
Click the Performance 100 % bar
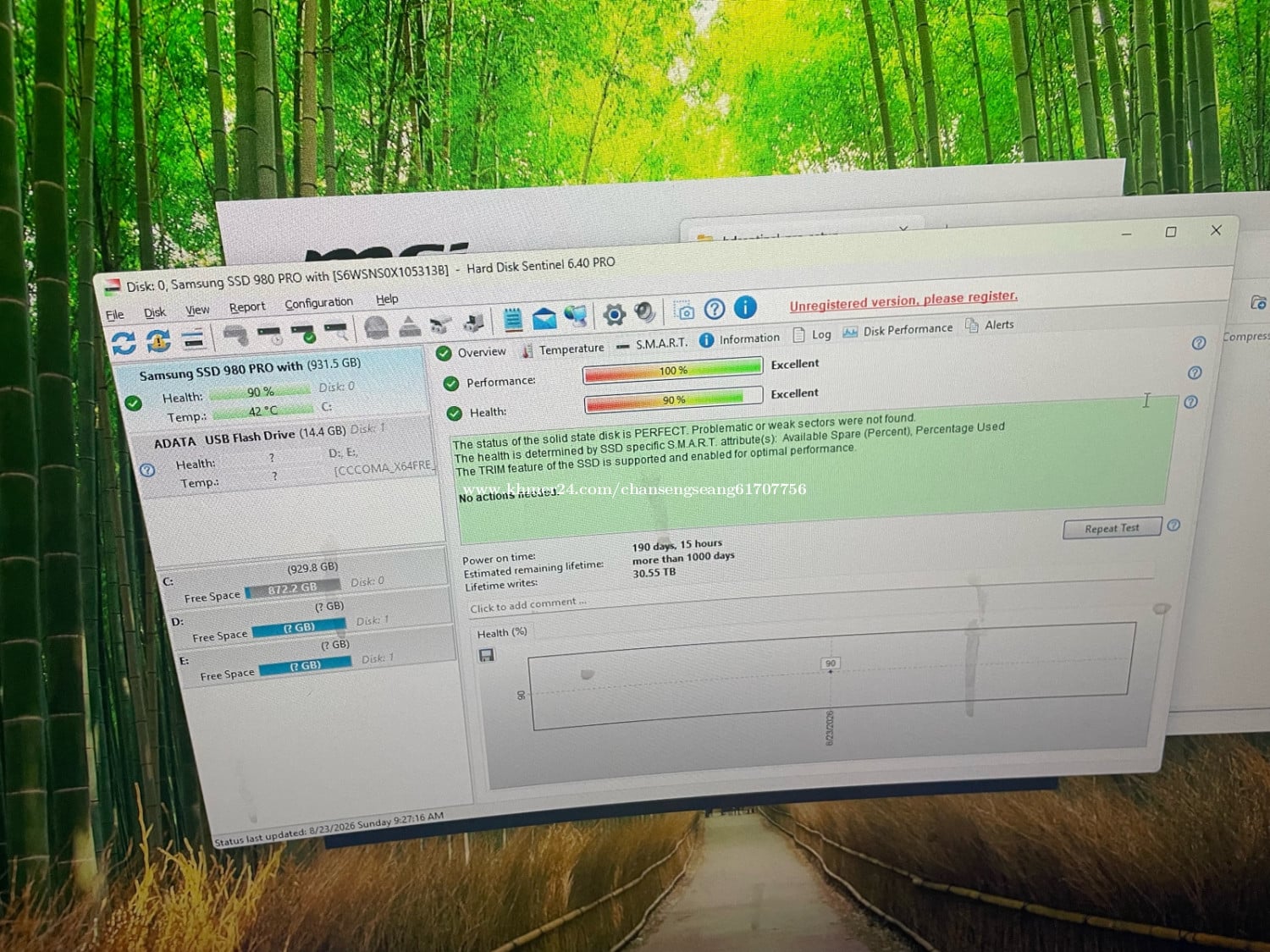tap(673, 371)
